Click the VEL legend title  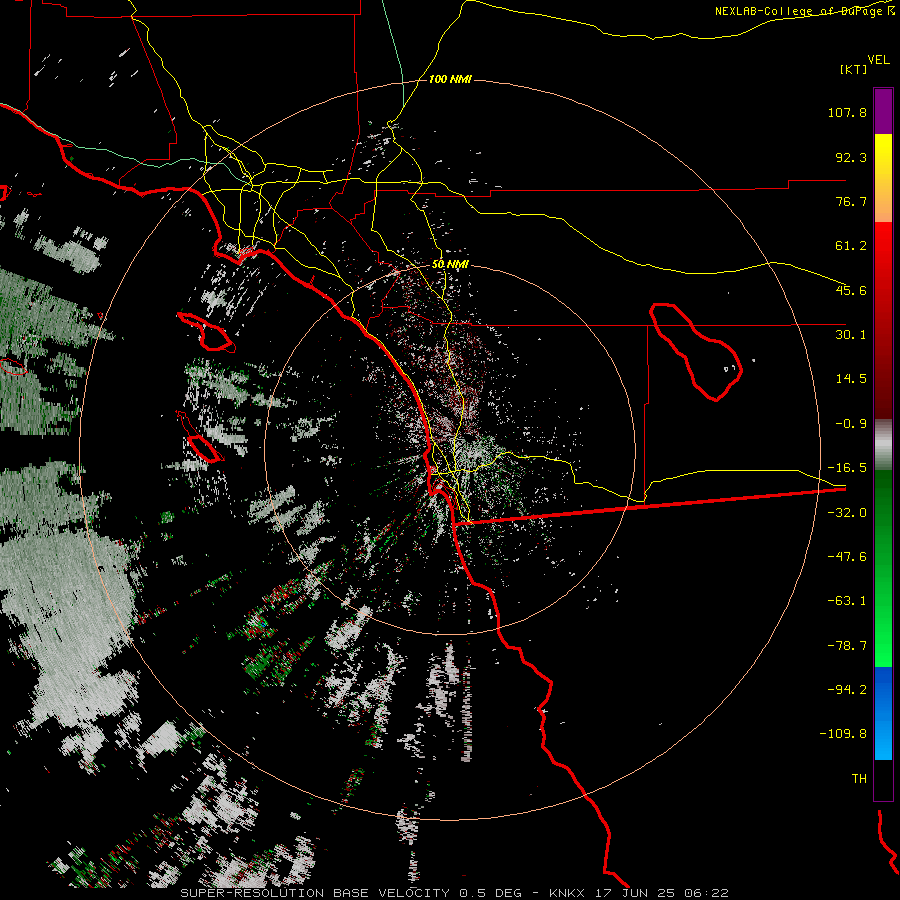878,59
